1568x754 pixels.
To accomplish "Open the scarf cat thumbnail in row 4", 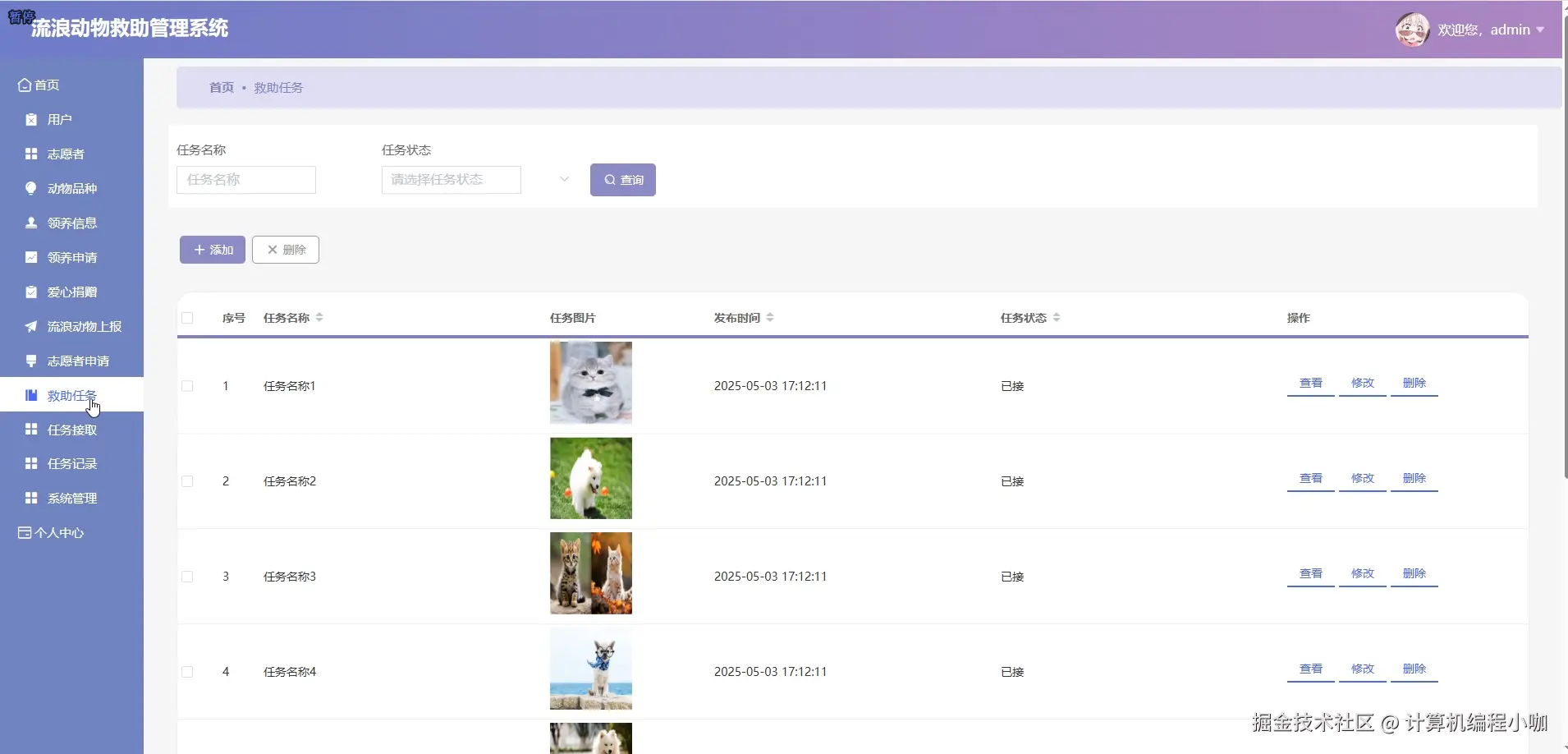I will pyautogui.click(x=591, y=669).
